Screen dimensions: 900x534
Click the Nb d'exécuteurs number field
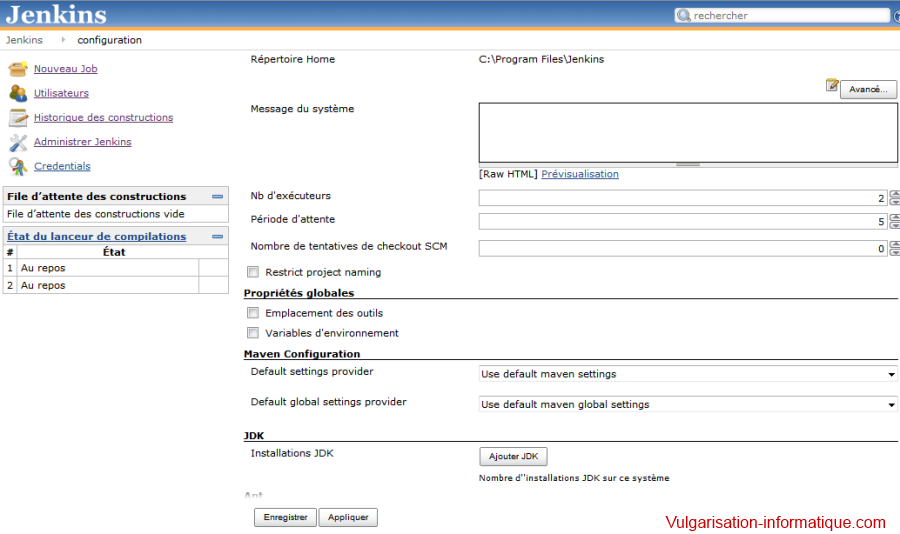[x=683, y=198]
